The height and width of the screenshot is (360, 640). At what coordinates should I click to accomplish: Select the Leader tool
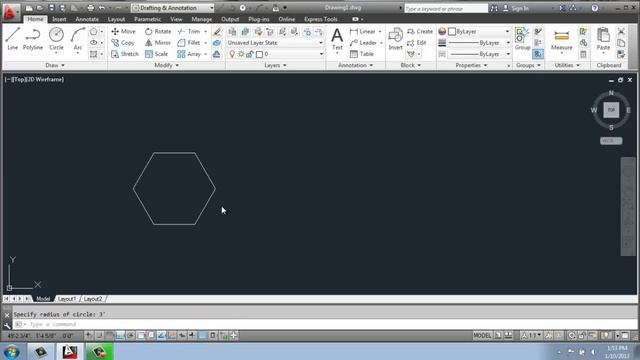[x=363, y=42]
